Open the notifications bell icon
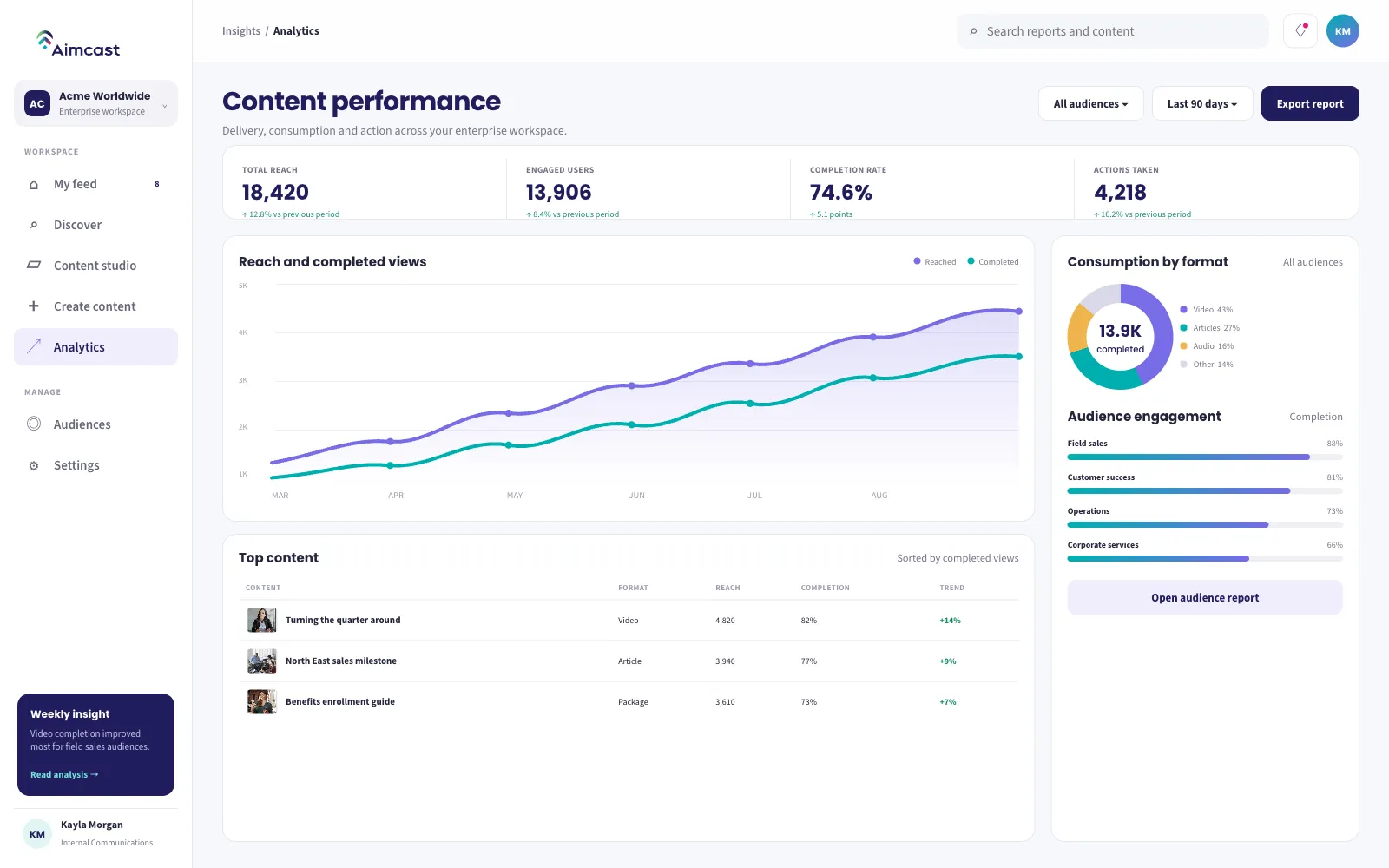 (1300, 31)
